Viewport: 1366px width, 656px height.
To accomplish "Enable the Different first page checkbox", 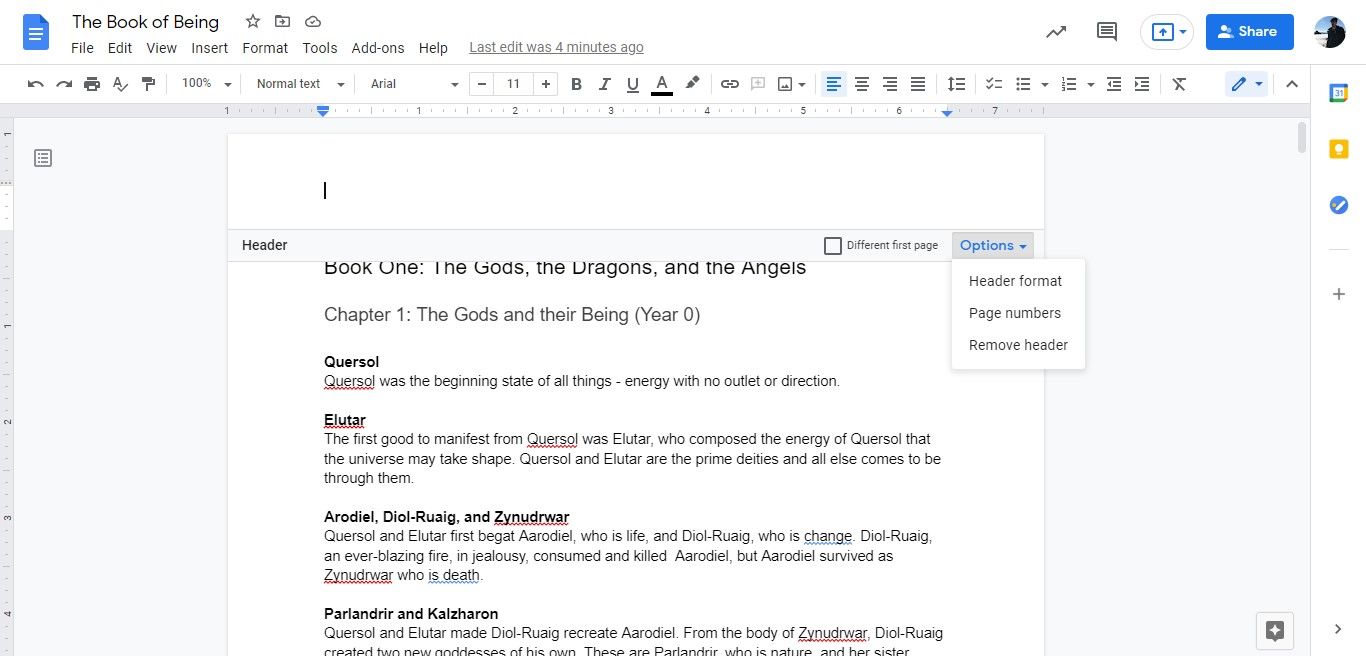I will (x=833, y=245).
